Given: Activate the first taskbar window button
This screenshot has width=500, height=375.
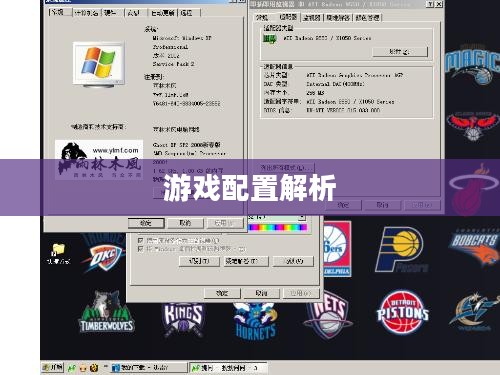Looking at the screenshot, I should point(149,368).
